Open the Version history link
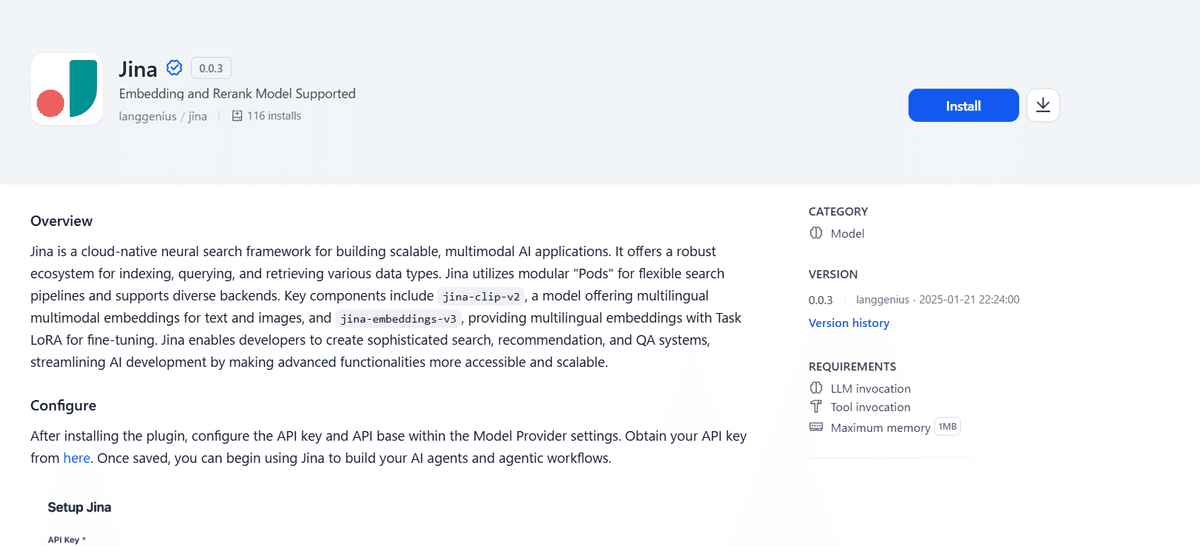1200x547 pixels. coord(848,323)
